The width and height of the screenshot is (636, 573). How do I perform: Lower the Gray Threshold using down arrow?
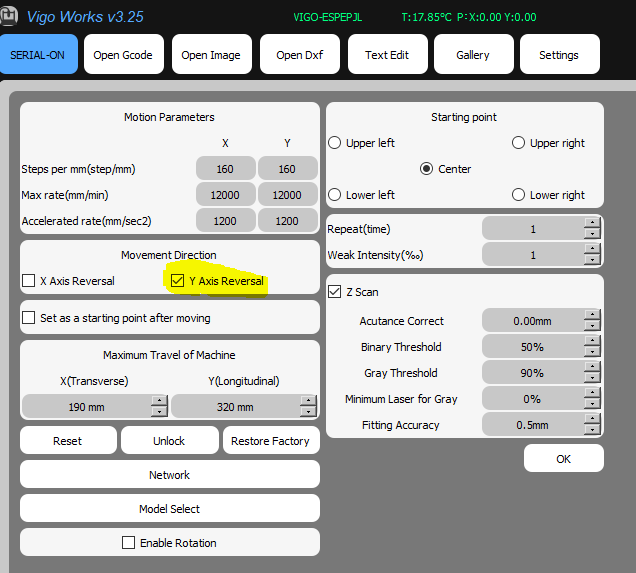(592, 378)
